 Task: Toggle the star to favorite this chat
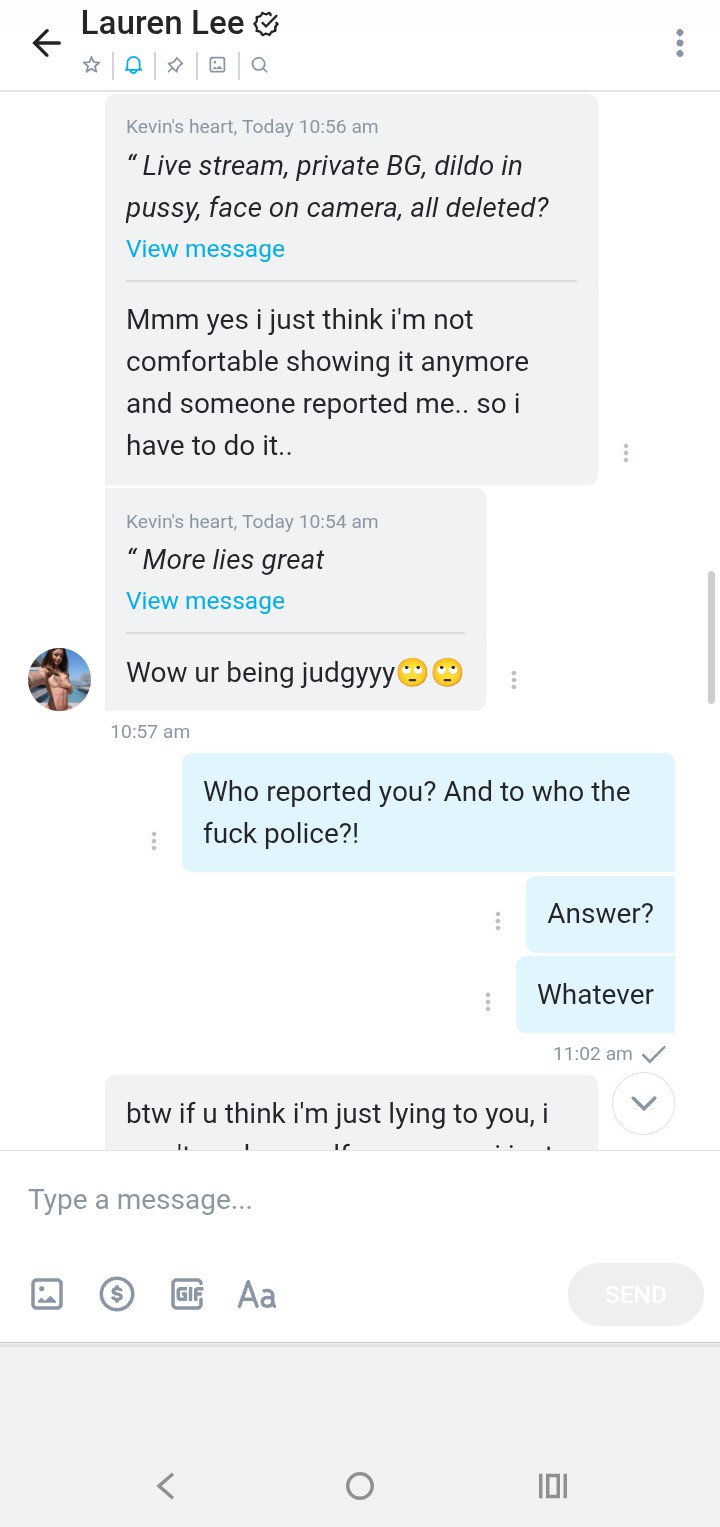91,66
